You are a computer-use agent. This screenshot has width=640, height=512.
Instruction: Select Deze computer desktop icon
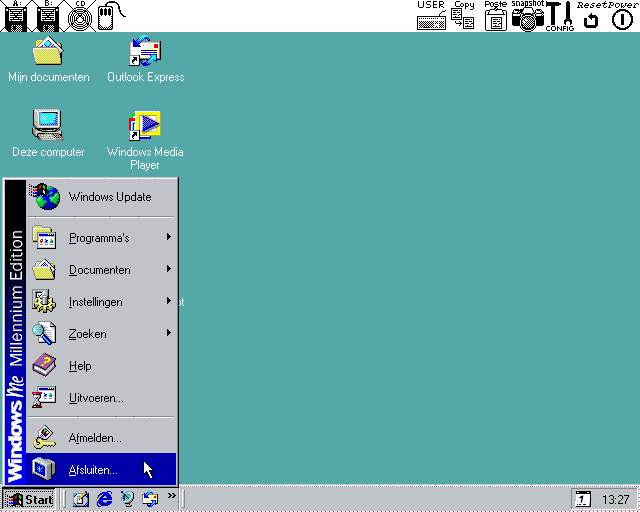click(48, 134)
